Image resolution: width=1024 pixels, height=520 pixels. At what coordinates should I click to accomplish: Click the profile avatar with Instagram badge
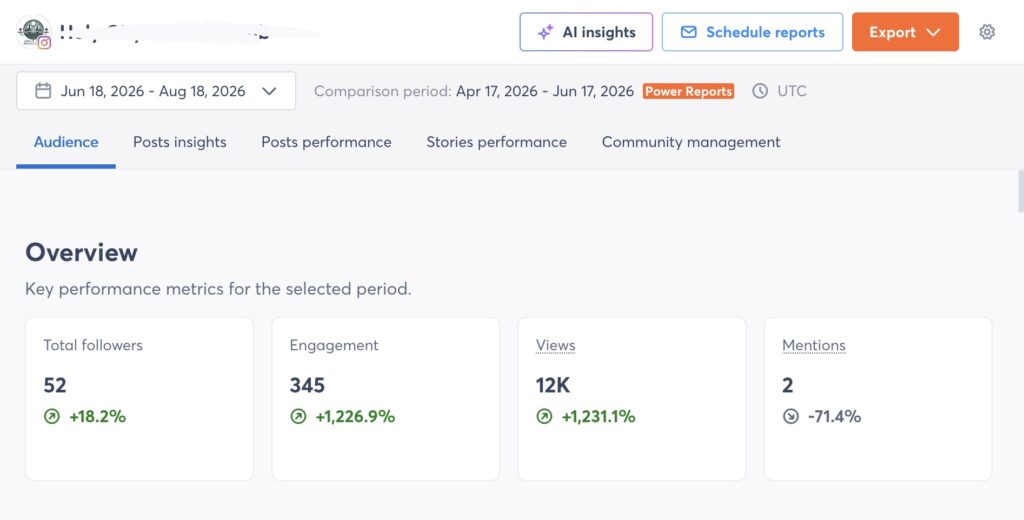point(33,32)
